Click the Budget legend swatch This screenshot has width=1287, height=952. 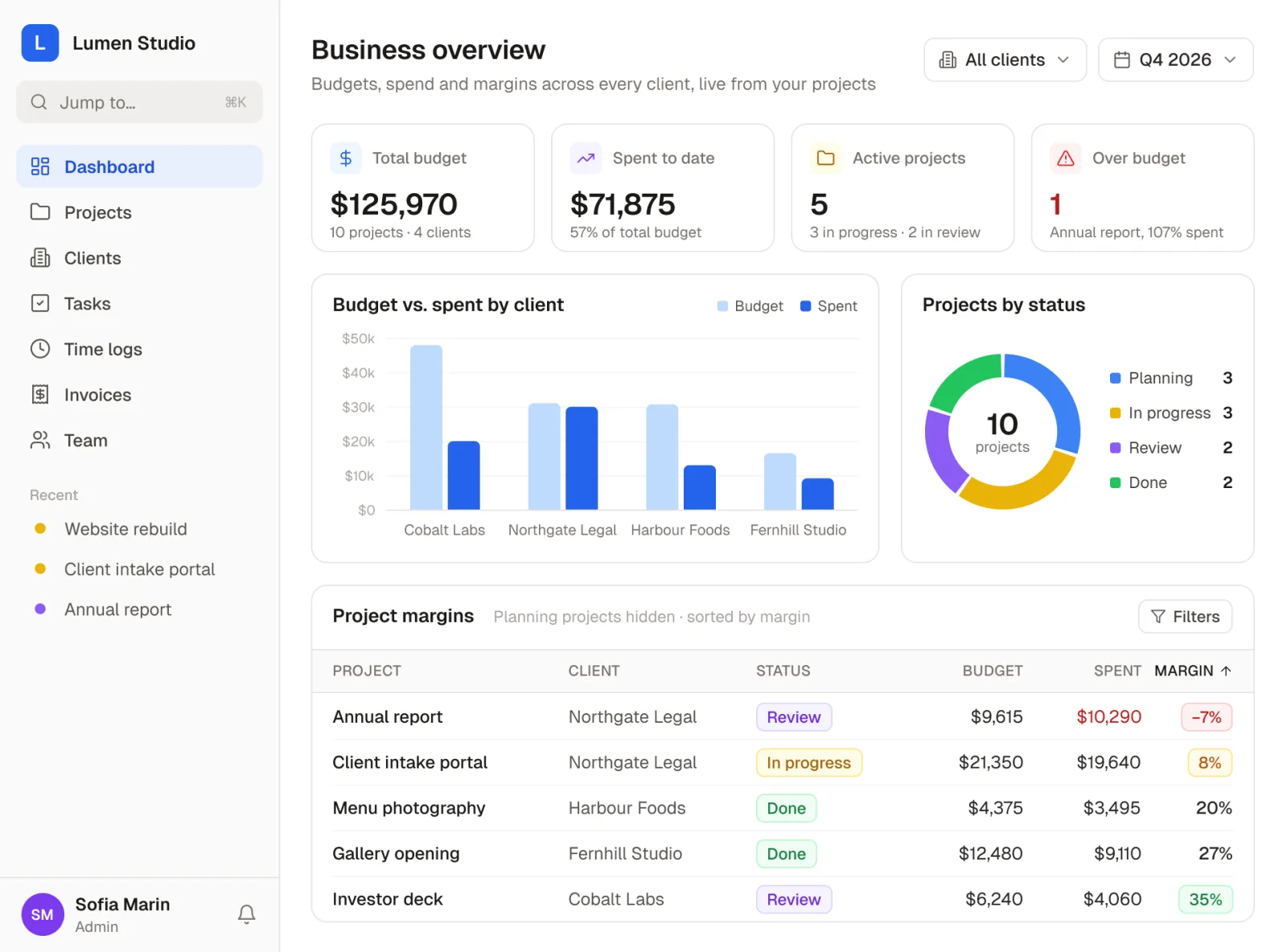click(x=722, y=306)
